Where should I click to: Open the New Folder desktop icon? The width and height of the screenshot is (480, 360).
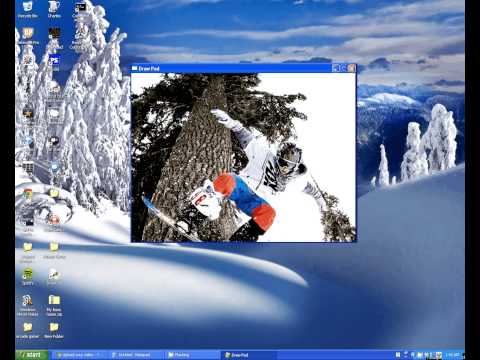(x=54, y=330)
